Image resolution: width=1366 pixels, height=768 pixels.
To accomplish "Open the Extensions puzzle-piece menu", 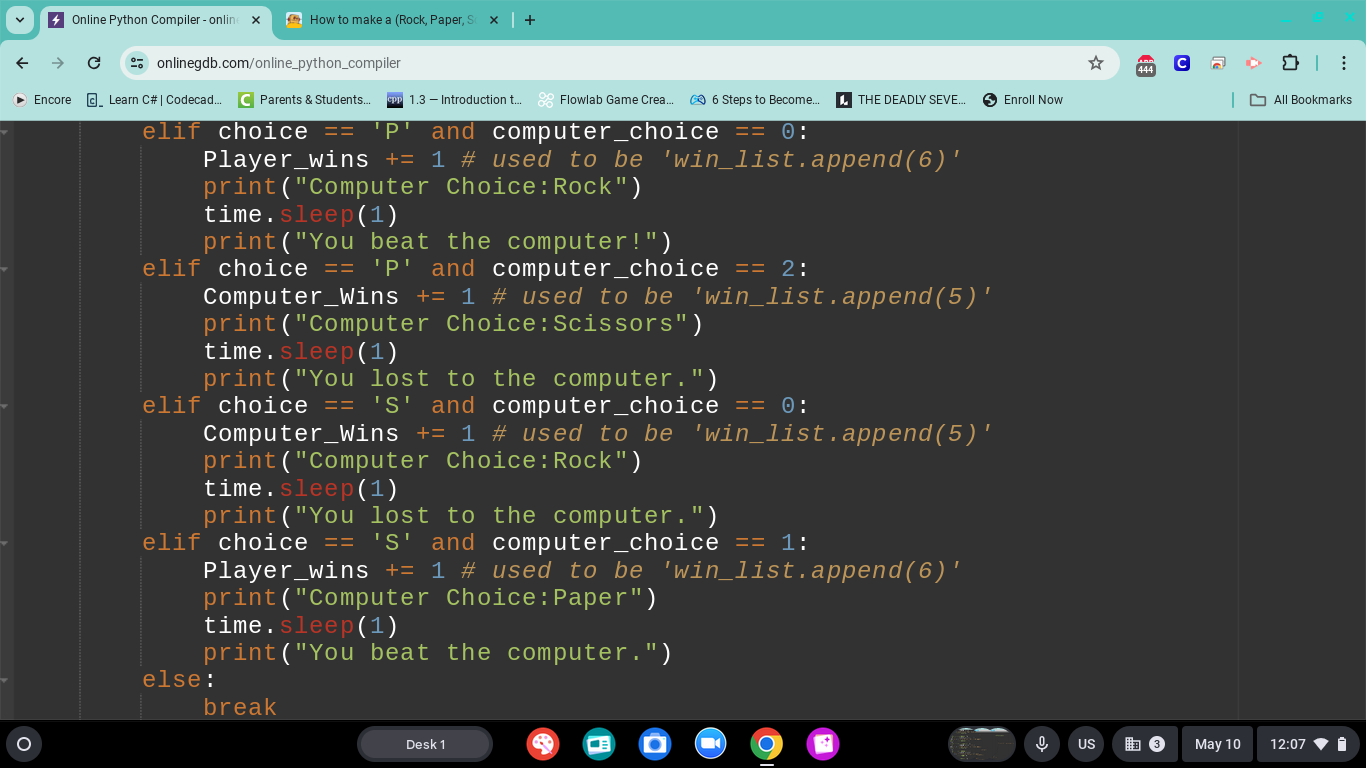I will click(x=1290, y=63).
